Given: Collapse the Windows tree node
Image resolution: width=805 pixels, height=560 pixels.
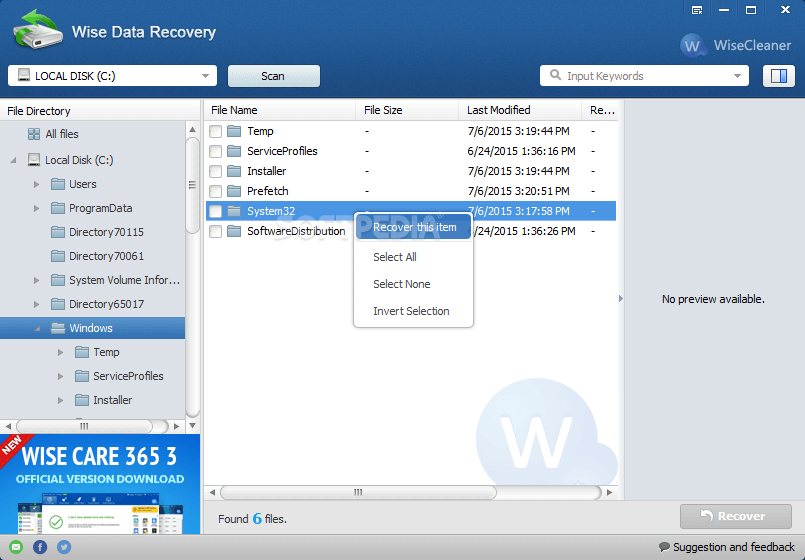Looking at the screenshot, I should (37, 329).
